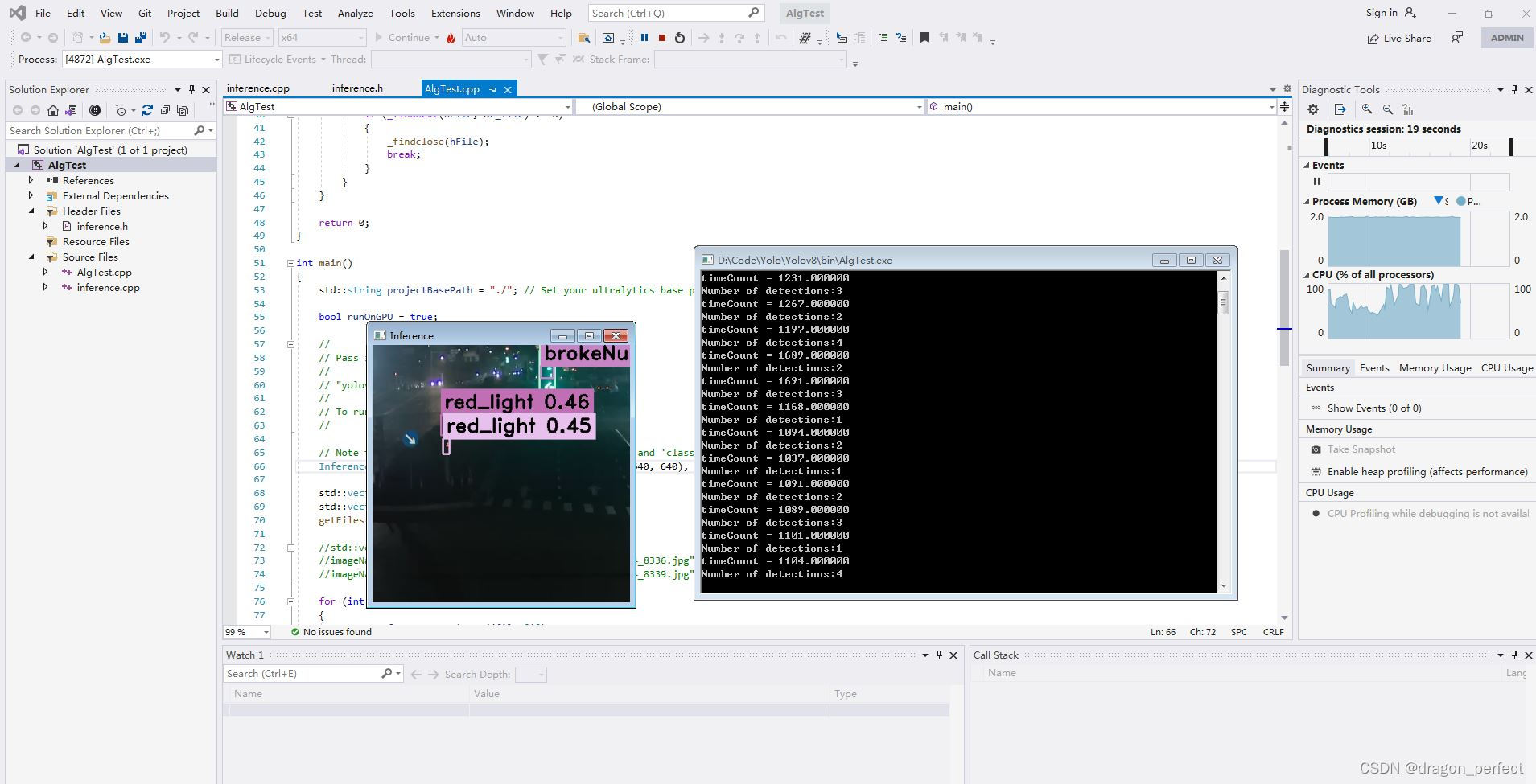Open Diagnostic Tools settings via gear icon
The height and width of the screenshot is (784, 1536).
click(1313, 109)
